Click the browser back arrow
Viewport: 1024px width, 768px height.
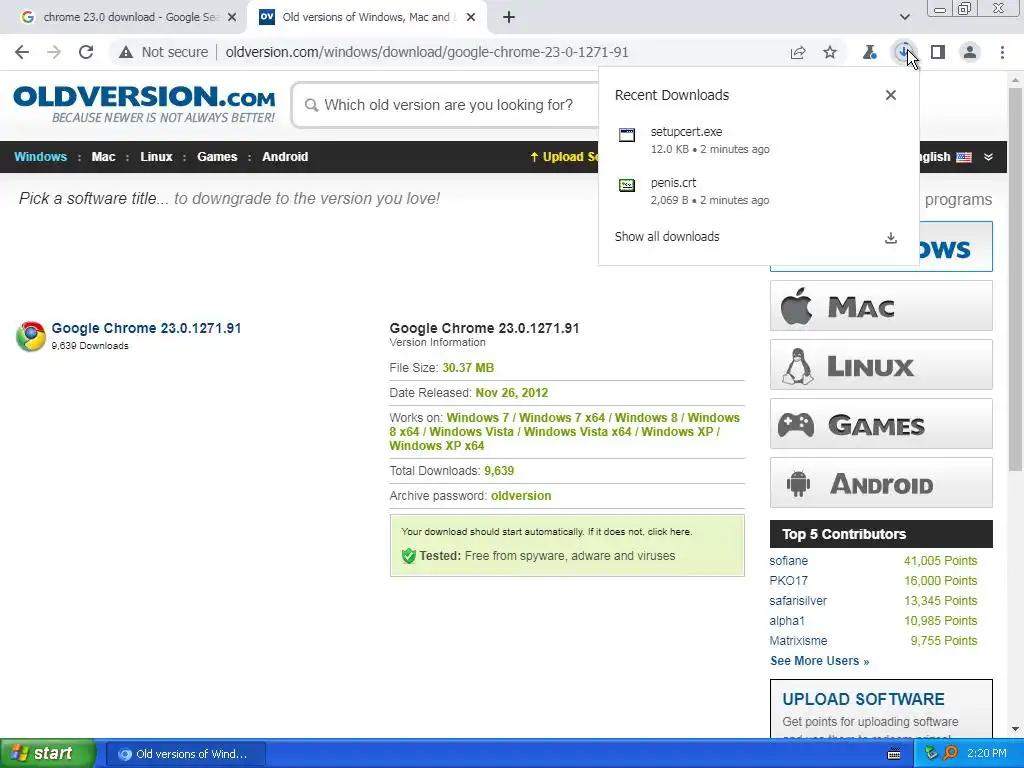point(22,52)
